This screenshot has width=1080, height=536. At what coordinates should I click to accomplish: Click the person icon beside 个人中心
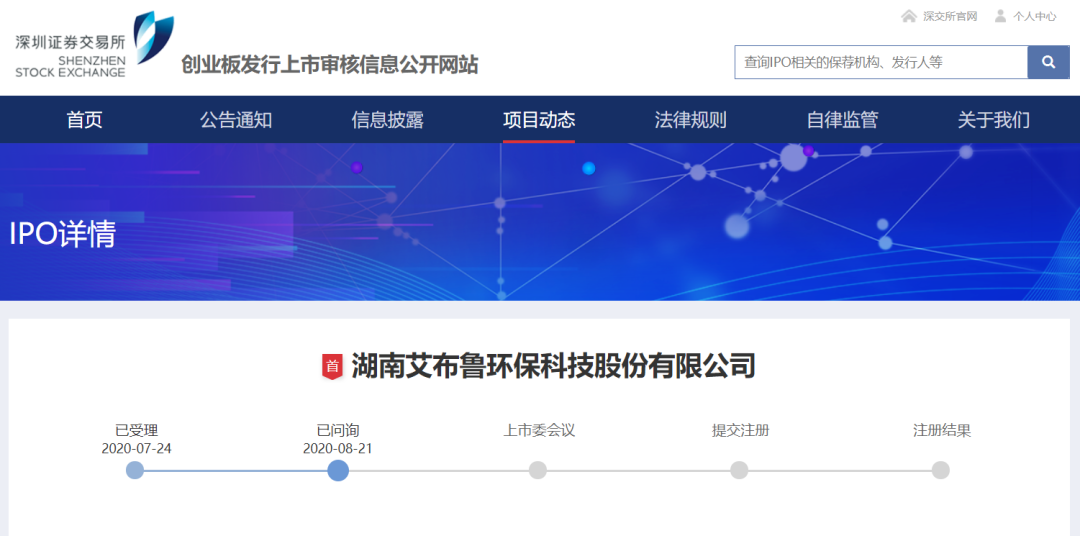tap(1000, 16)
